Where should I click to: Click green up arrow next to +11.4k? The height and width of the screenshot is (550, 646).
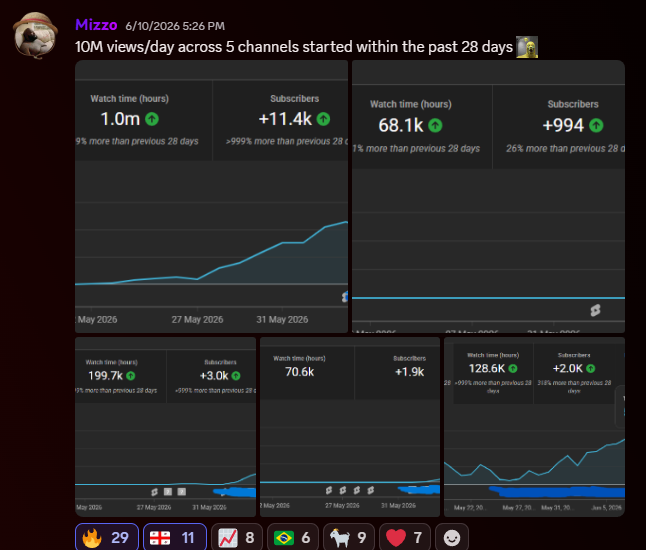tap(323, 119)
